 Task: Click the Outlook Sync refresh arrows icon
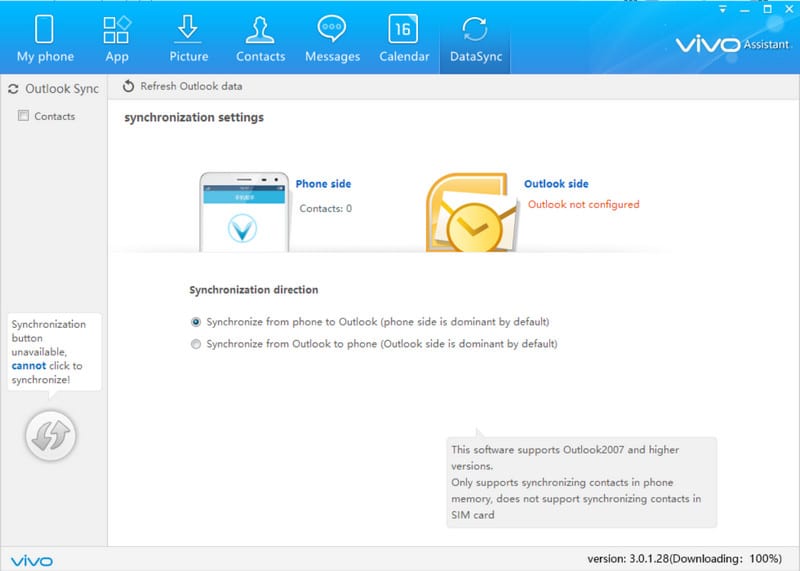coord(13,89)
